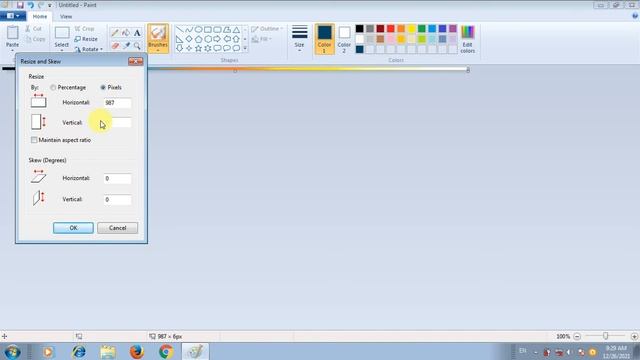Click the Paste clipboard icon
Viewport: 640px width, 360px height.
(x=12, y=33)
